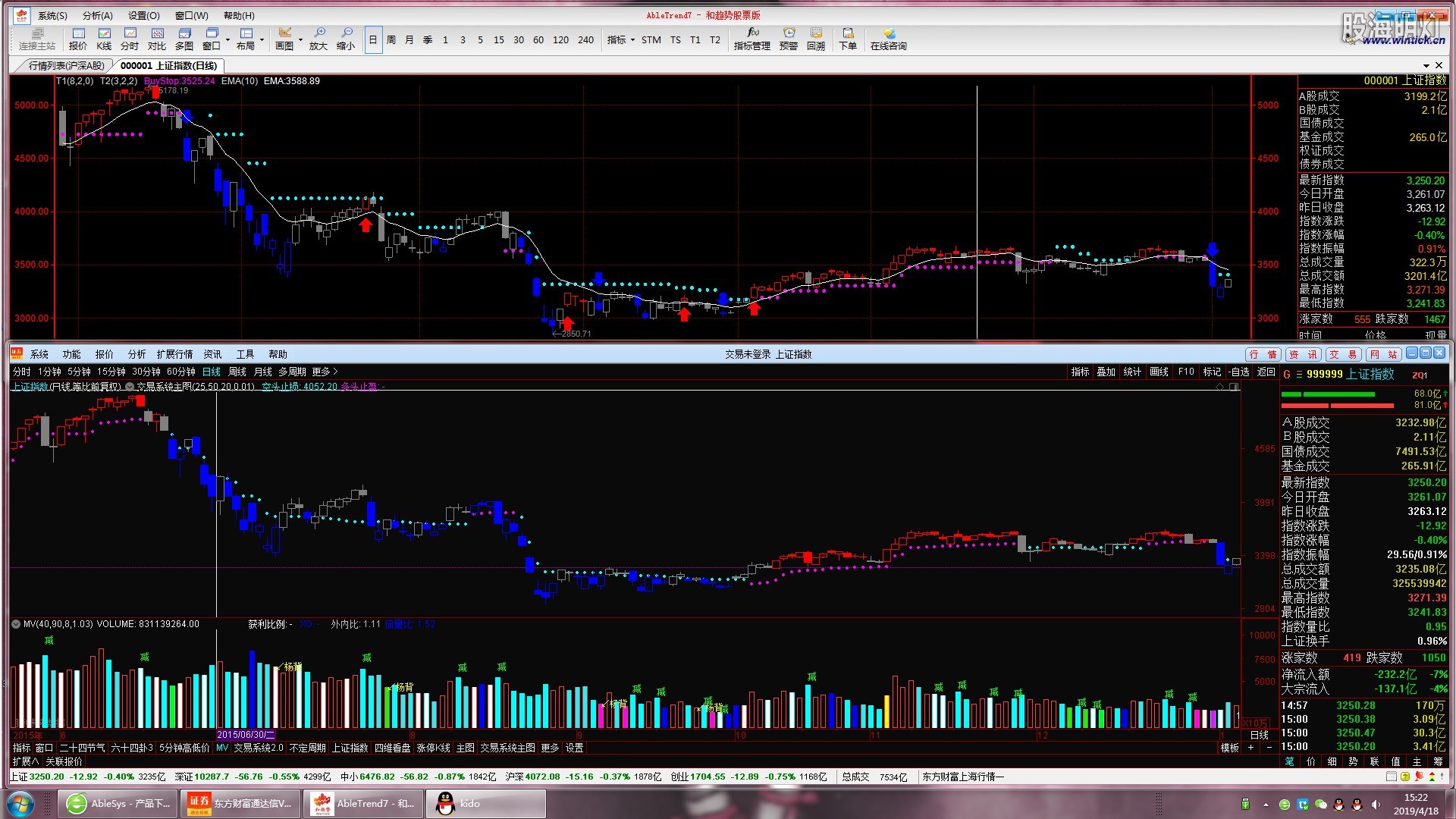Image resolution: width=1456 pixels, height=819 pixels.
Task: Expand the 指标 indicator dropdown
Action: (621, 39)
